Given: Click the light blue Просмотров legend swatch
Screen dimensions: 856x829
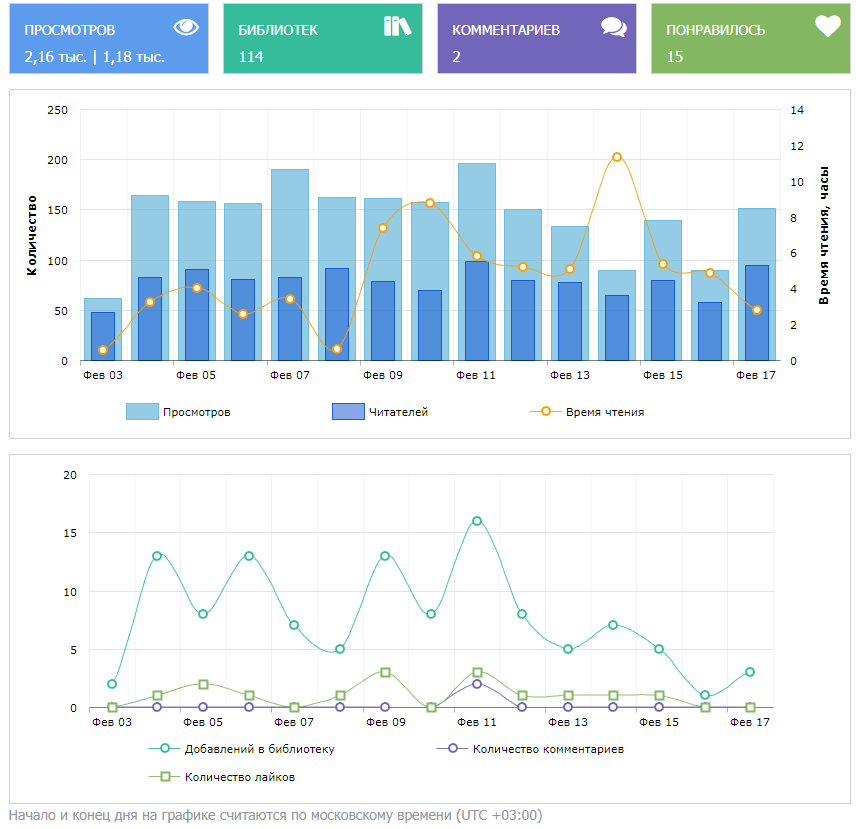Looking at the screenshot, I should pyautogui.click(x=141, y=412).
